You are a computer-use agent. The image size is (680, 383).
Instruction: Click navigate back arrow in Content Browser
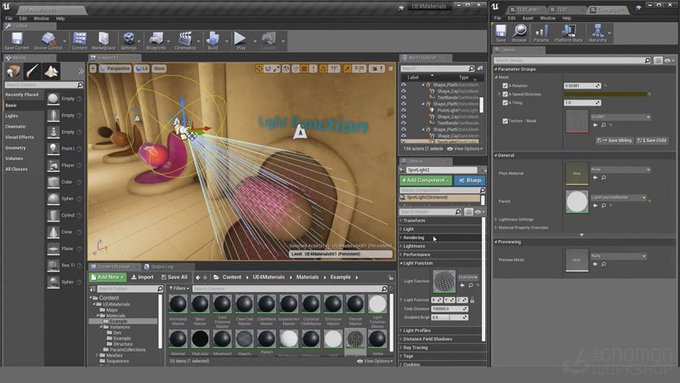pyautogui.click(x=198, y=277)
